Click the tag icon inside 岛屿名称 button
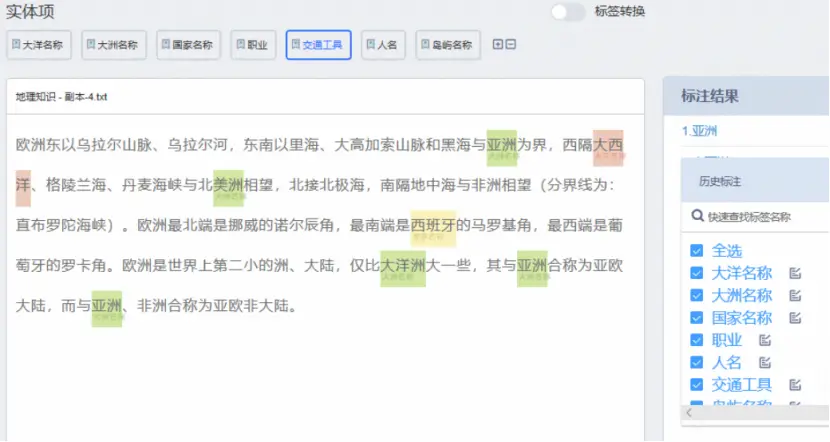 425,44
